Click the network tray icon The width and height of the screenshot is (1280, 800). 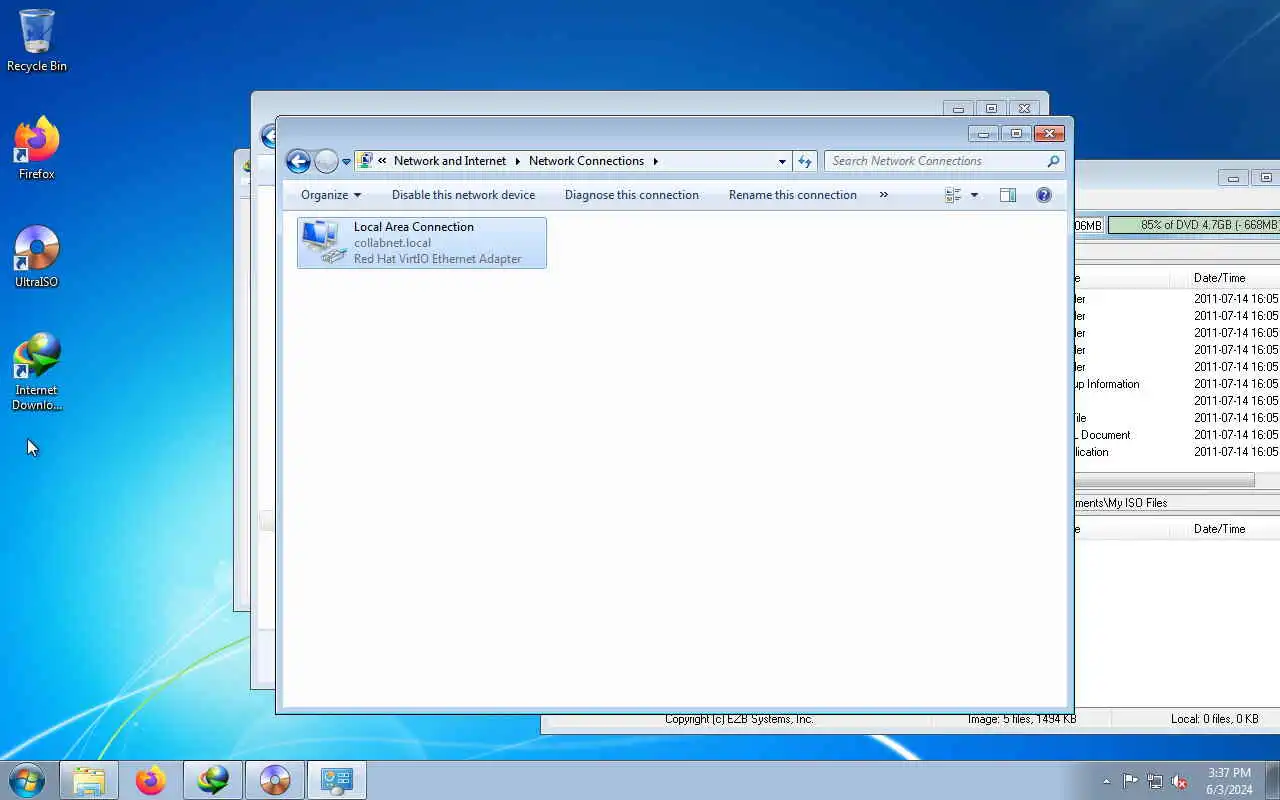1155,781
